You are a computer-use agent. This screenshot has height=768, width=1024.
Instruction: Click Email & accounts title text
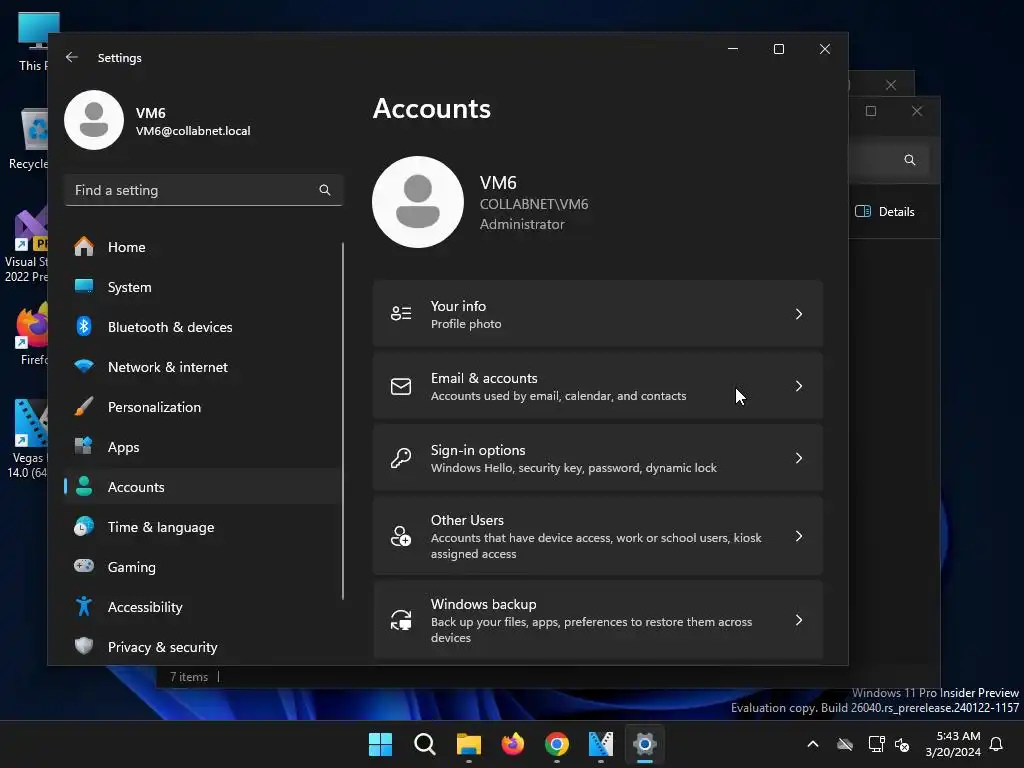click(484, 378)
